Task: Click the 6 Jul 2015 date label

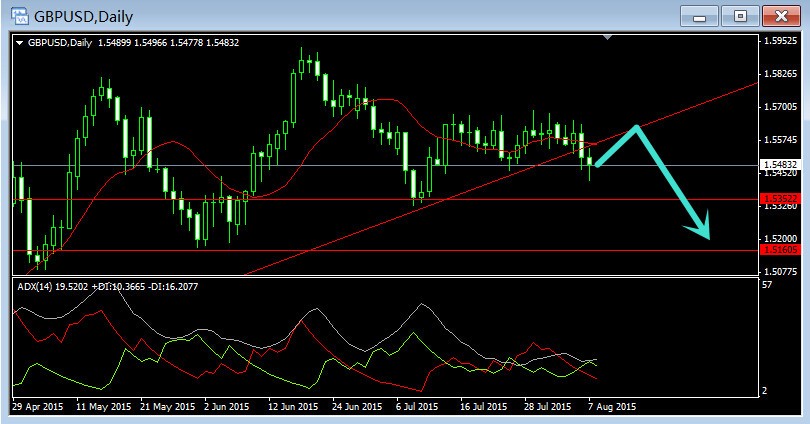Action: pyautogui.click(x=417, y=406)
